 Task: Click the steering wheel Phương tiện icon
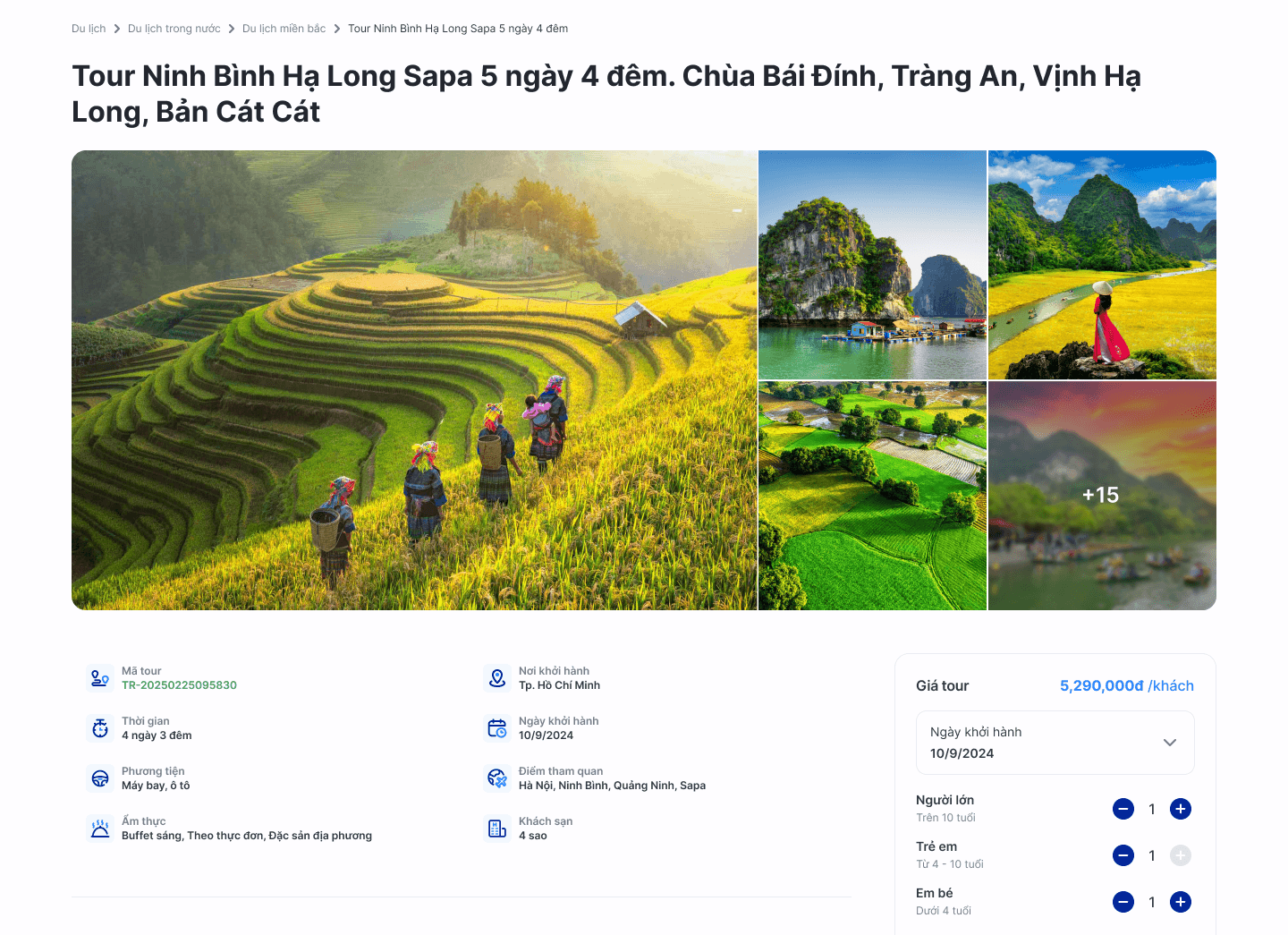(x=100, y=778)
